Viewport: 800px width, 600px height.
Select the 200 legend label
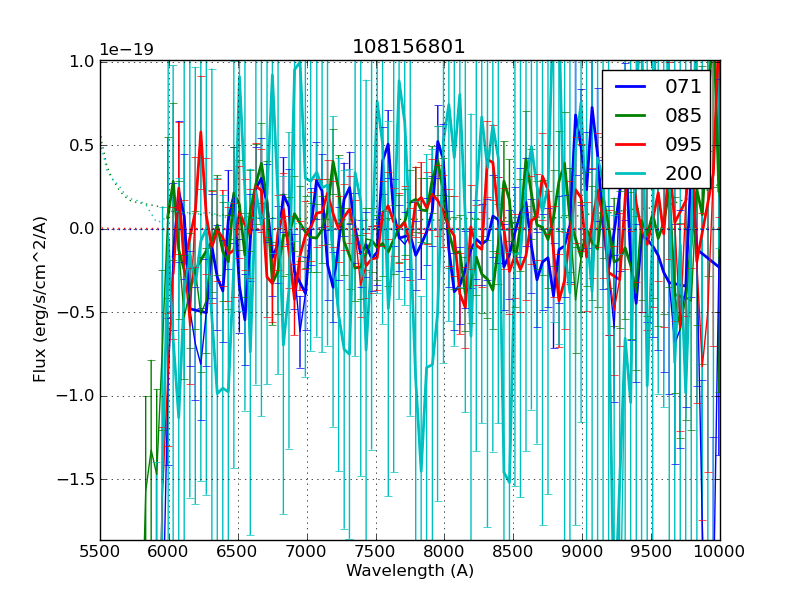[683, 173]
